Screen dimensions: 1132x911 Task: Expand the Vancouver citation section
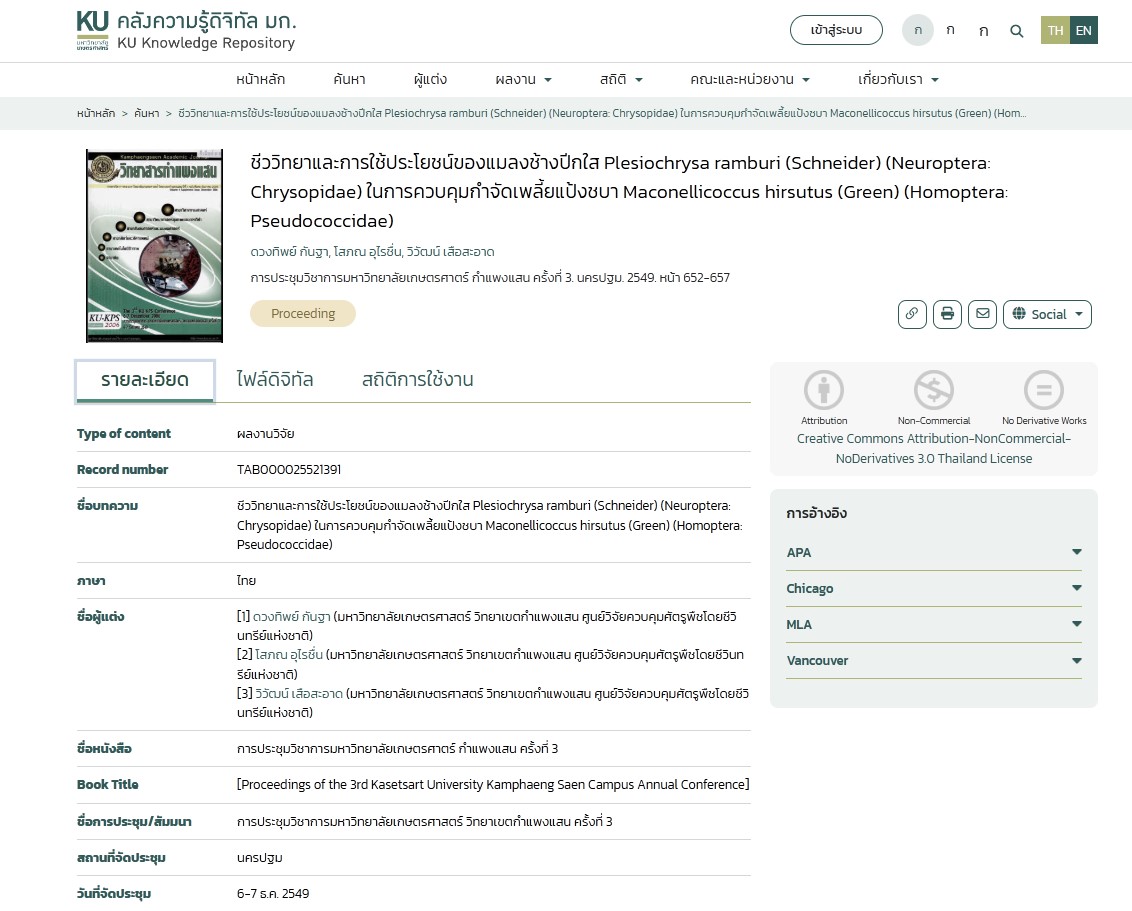[933, 661]
